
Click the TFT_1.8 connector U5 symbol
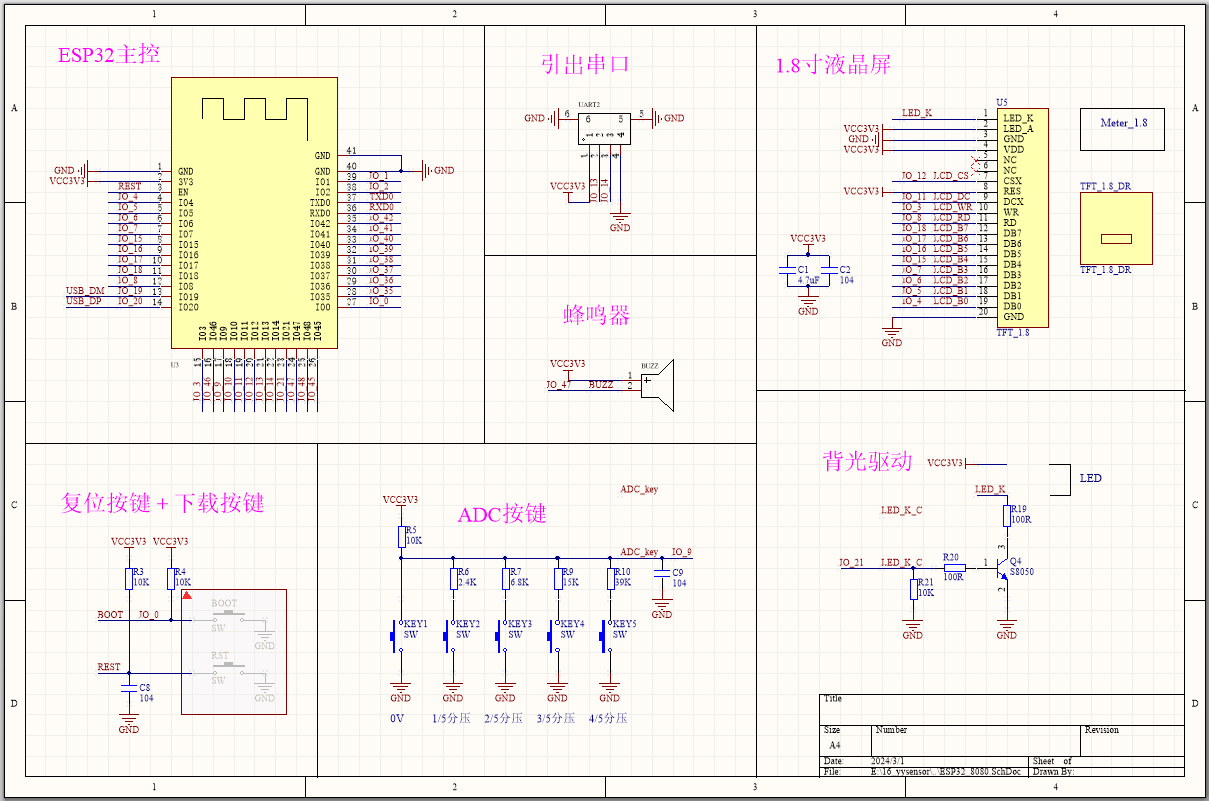coord(1023,215)
